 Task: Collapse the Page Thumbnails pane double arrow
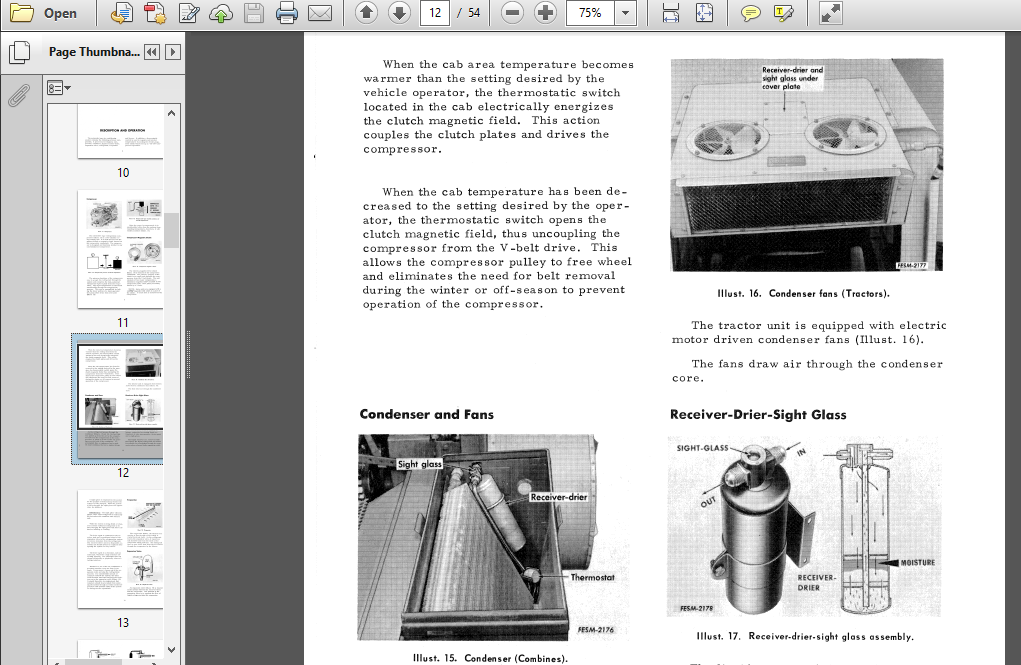coord(152,52)
